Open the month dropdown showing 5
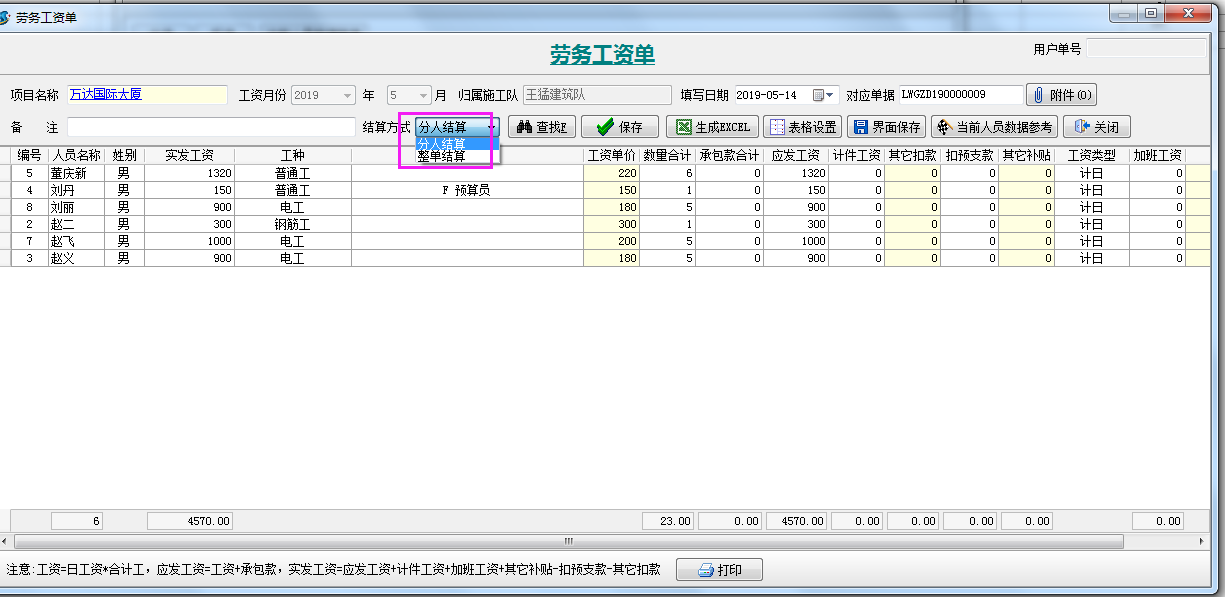Image resolution: width=1225 pixels, height=597 pixels. (423, 94)
